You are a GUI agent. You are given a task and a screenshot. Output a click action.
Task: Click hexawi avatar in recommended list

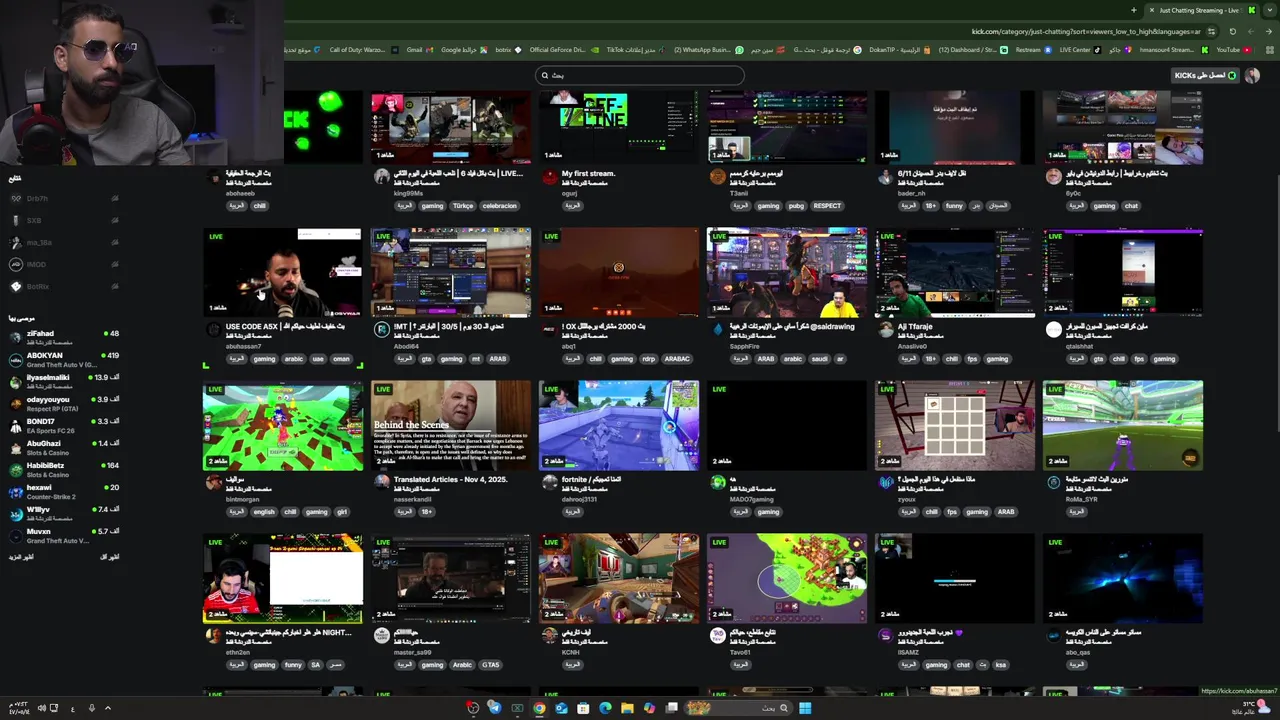click(x=16, y=492)
